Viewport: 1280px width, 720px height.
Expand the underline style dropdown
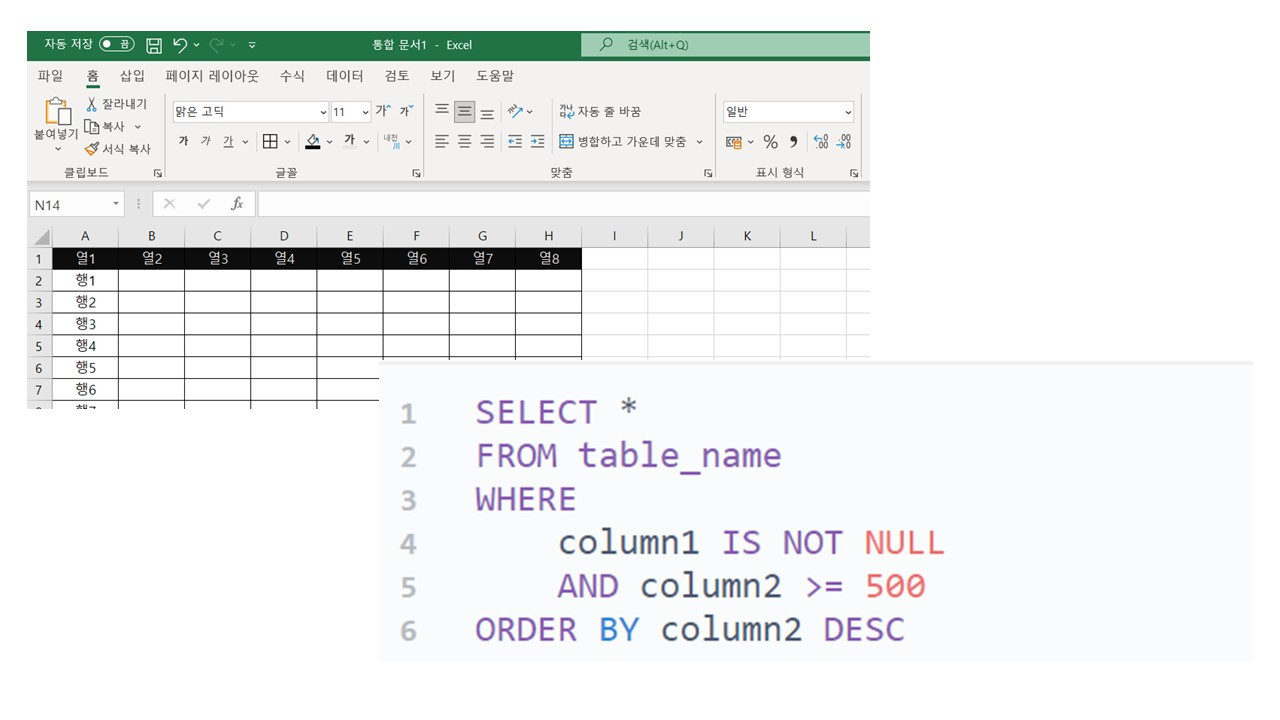tap(246, 142)
